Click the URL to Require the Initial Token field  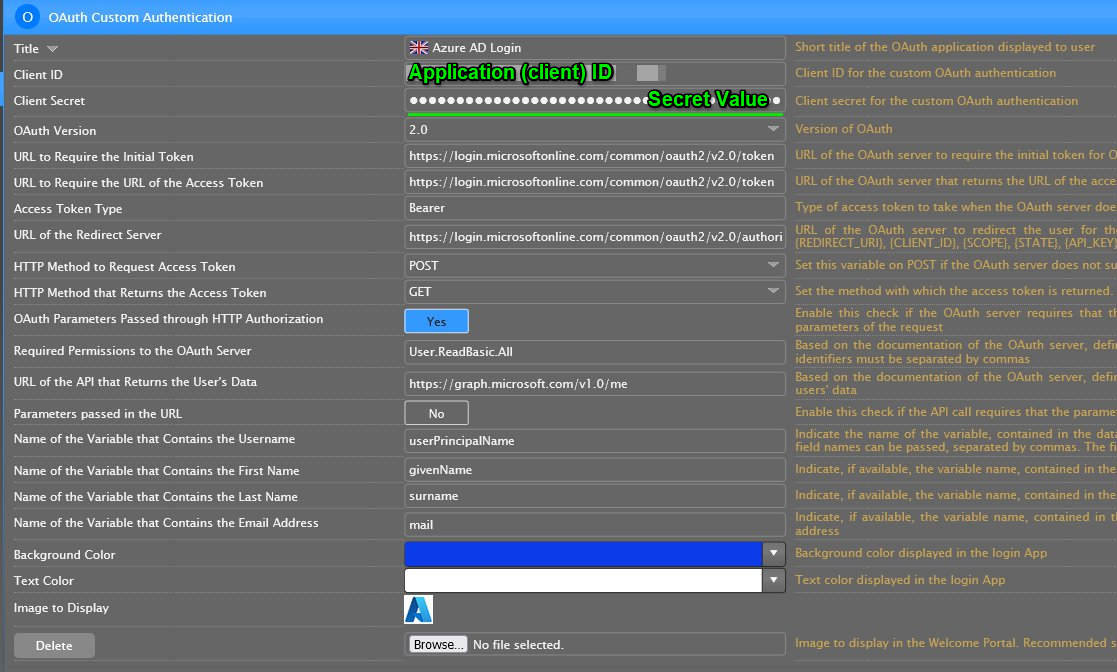[x=595, y=156]
